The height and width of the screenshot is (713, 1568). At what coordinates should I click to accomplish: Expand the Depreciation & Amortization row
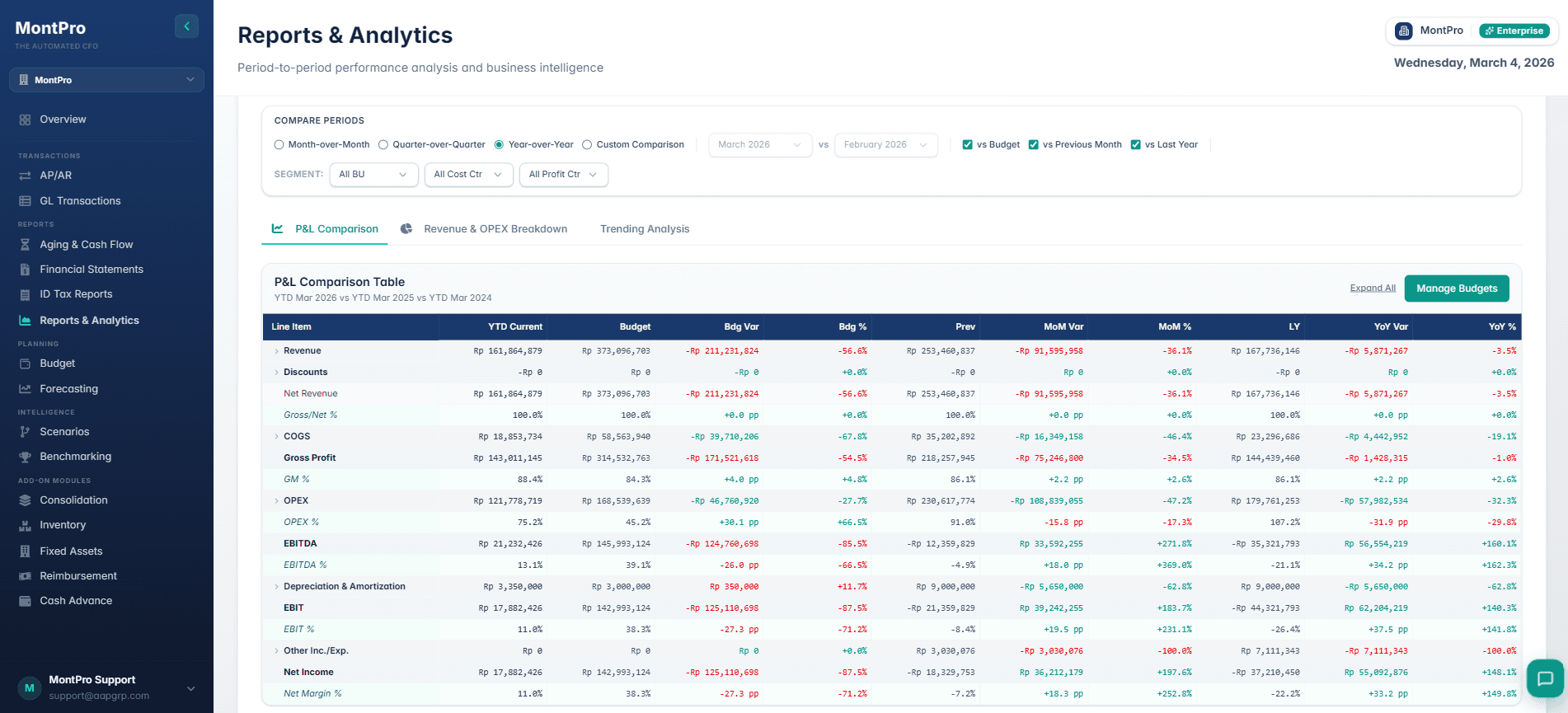click(x=277, y=587)
